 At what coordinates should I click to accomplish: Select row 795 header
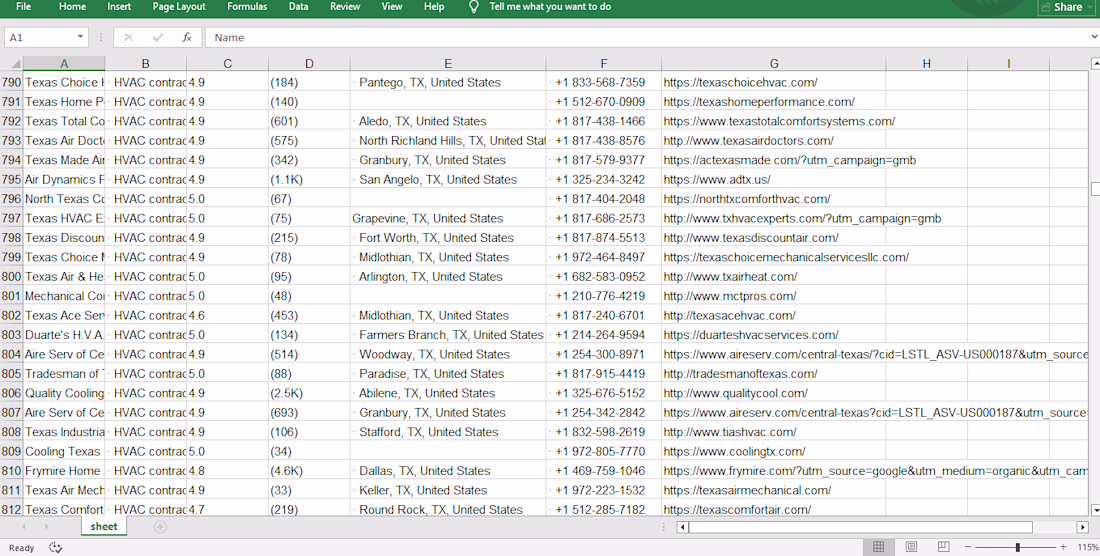click(x=11, y=179)
